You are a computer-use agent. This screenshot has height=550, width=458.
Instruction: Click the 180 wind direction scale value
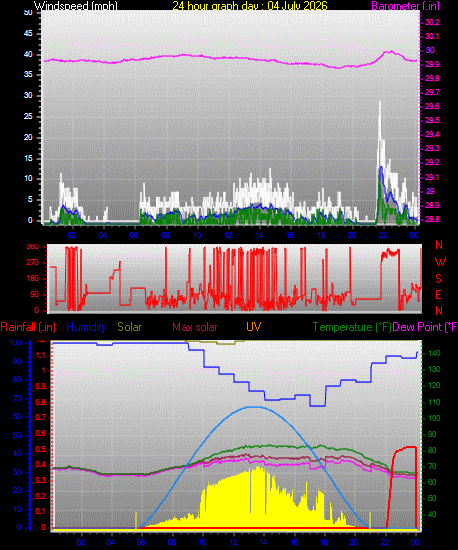point(32,279)
